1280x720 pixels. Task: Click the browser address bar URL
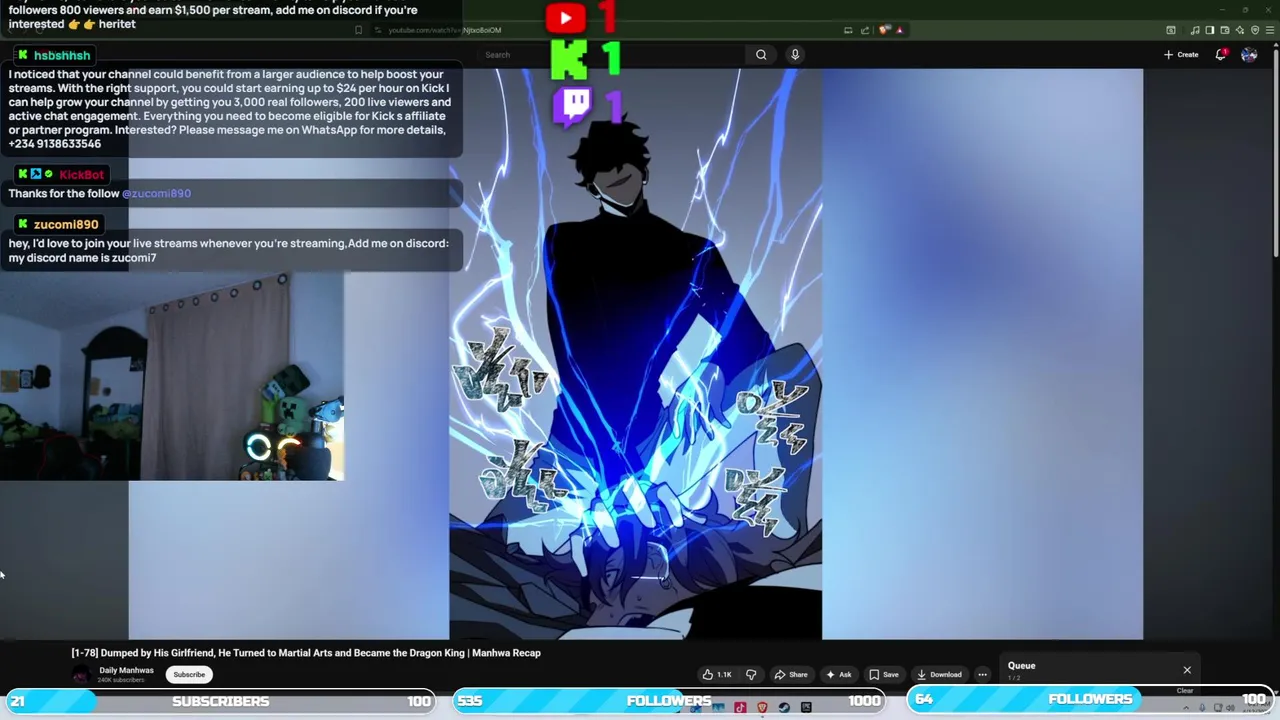[444, 30]
